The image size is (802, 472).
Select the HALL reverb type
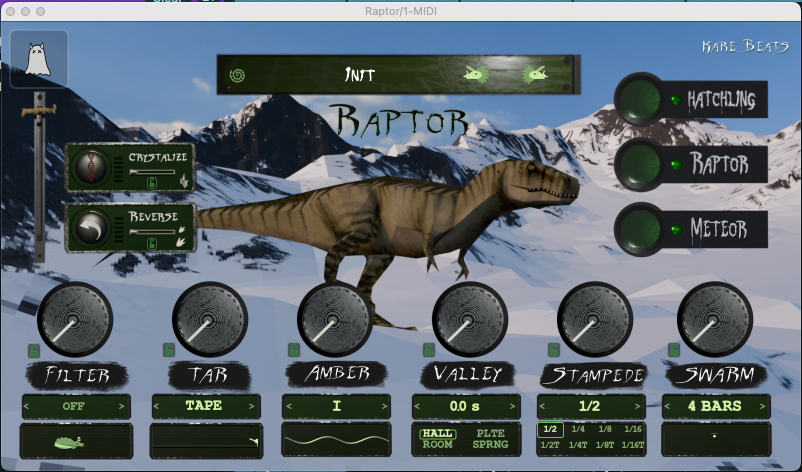pyautogui.click(x=437, y=433)
